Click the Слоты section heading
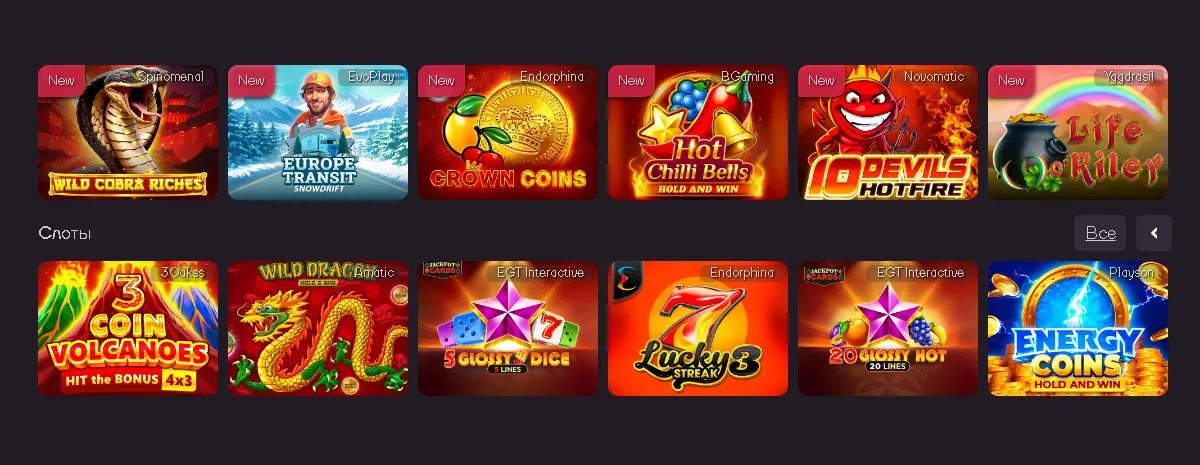The height and width of the screenshot is (465, 1200). click(65, 233)
